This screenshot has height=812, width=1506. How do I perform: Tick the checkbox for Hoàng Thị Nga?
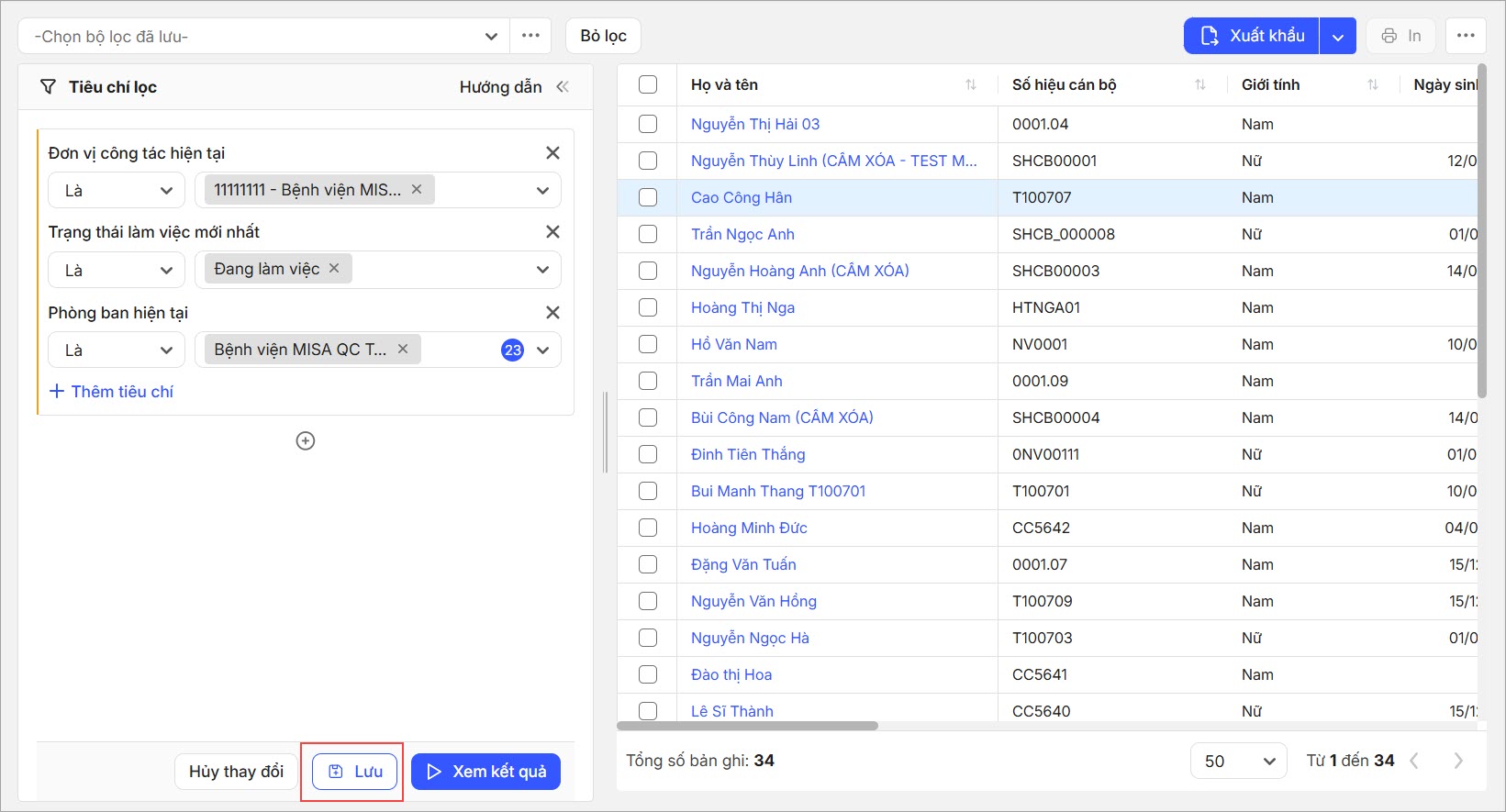pyautogui.click(x=648, y=307)
